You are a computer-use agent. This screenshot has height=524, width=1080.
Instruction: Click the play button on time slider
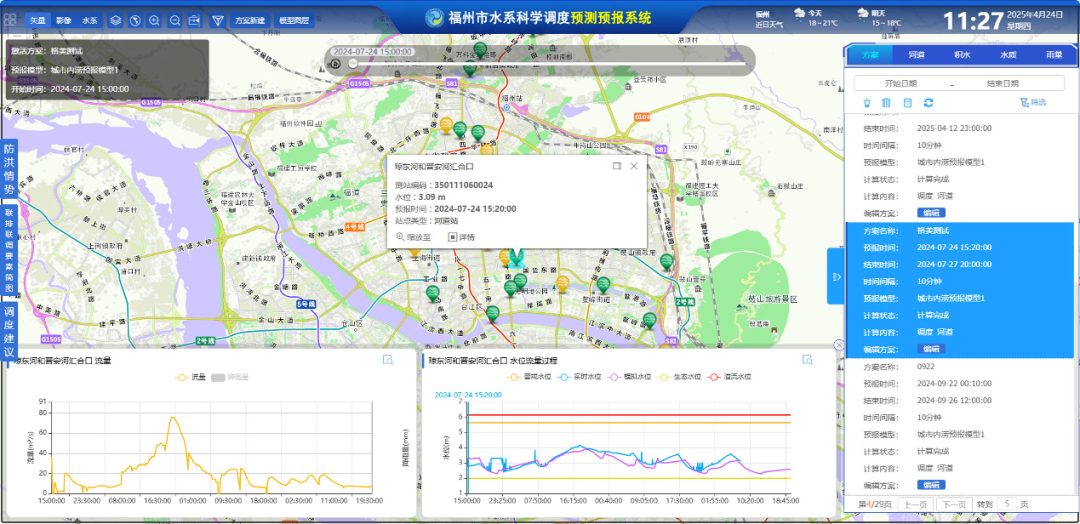click(335, 64)
